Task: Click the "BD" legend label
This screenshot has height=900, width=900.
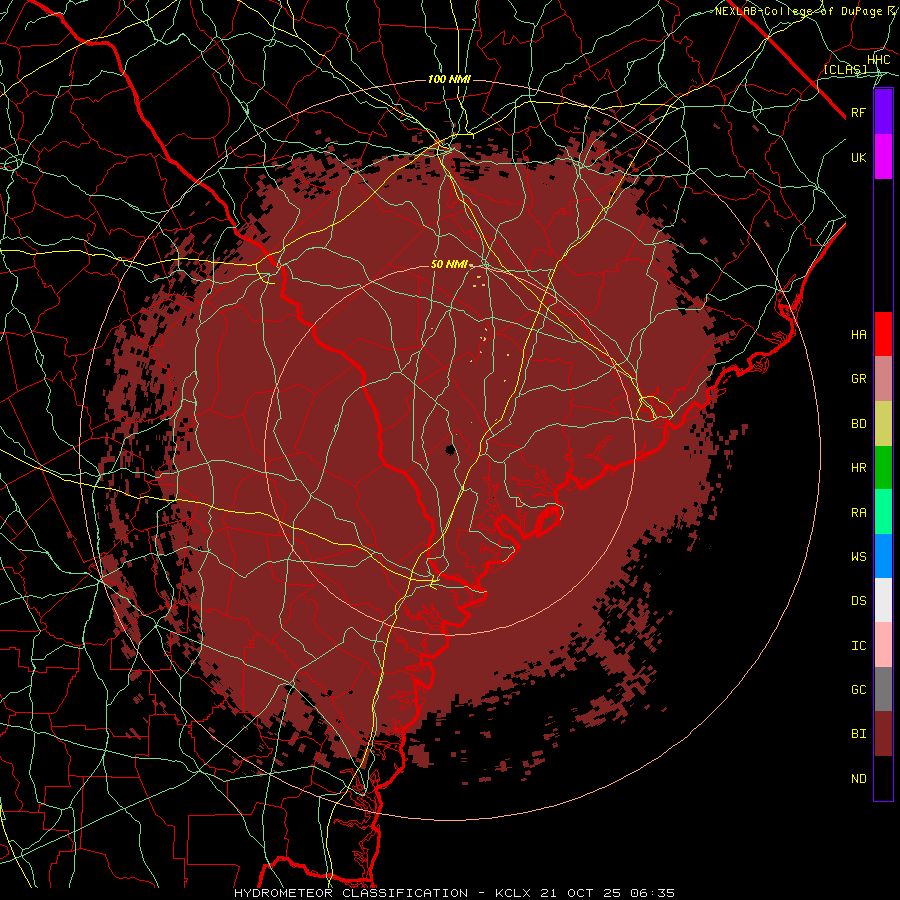Action: coord(859,424)
